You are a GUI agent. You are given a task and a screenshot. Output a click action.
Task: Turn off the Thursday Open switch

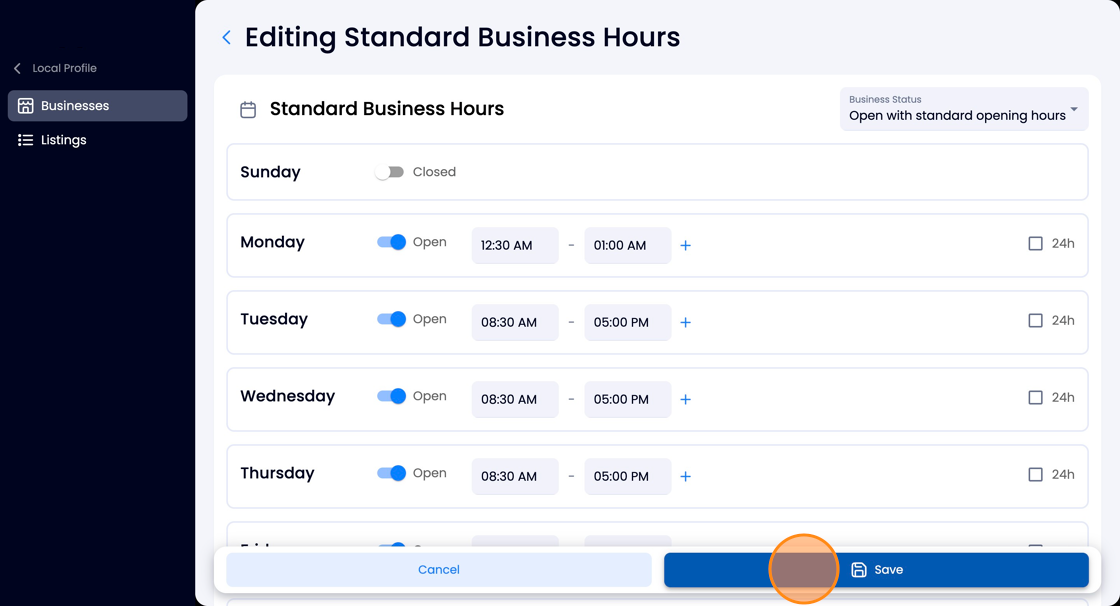coord(391,473)
